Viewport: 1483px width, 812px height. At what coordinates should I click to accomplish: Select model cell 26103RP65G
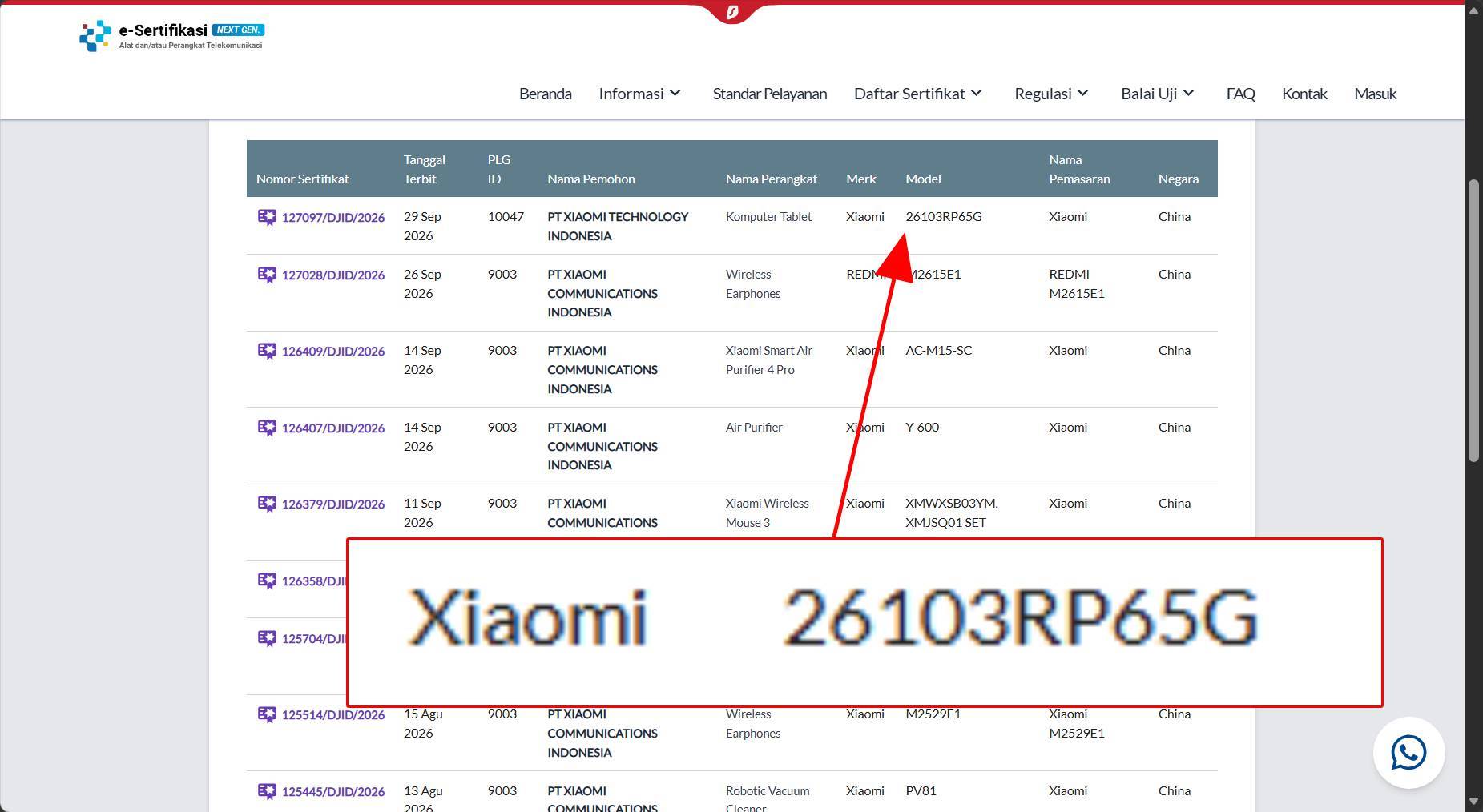coord(944,216)
